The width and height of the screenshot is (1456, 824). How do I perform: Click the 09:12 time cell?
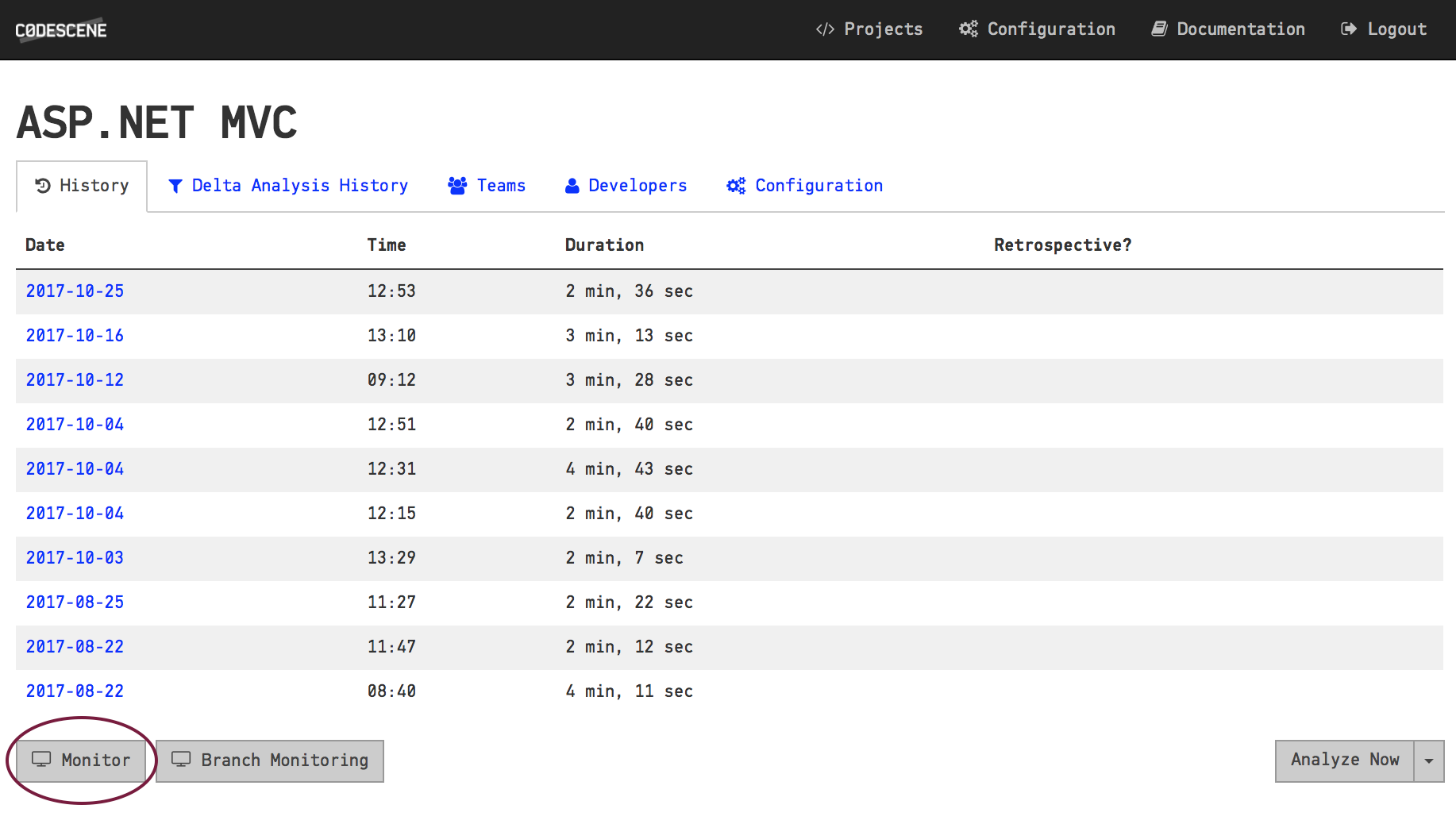pos(391,380)
